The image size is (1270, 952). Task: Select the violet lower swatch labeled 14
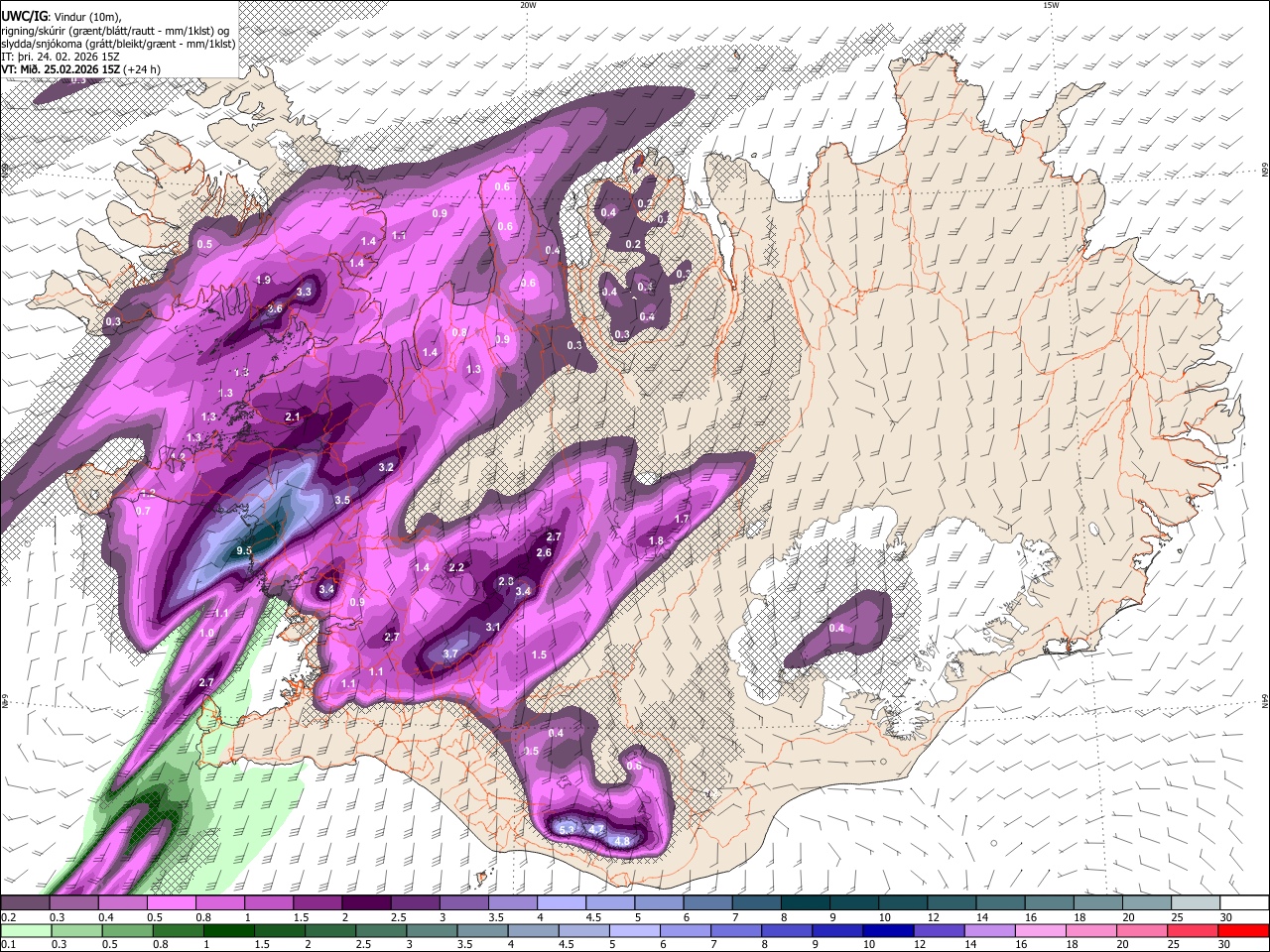coord(988,930)
